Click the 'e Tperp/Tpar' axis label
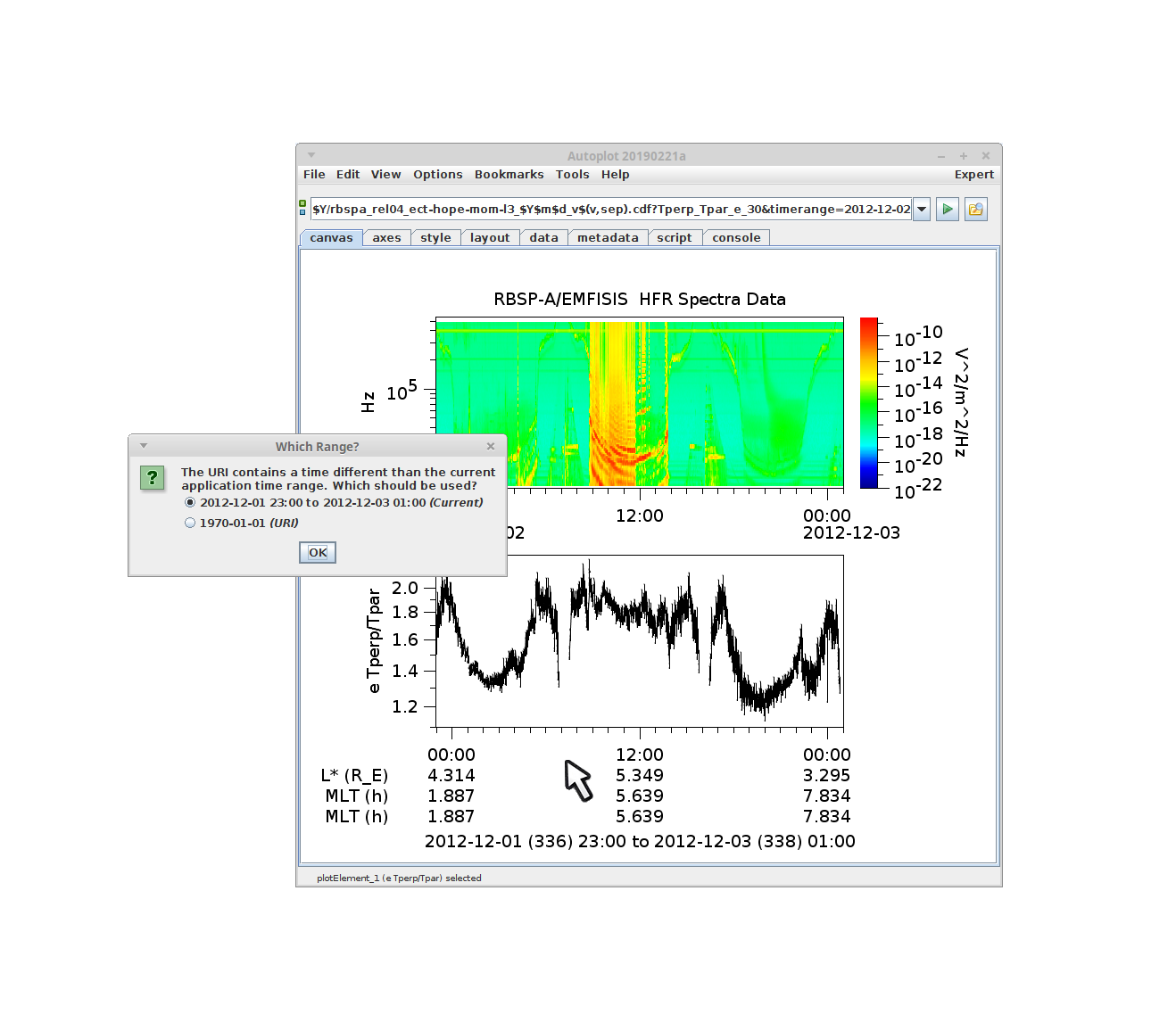1176x1031 pixels. point(375,639)
